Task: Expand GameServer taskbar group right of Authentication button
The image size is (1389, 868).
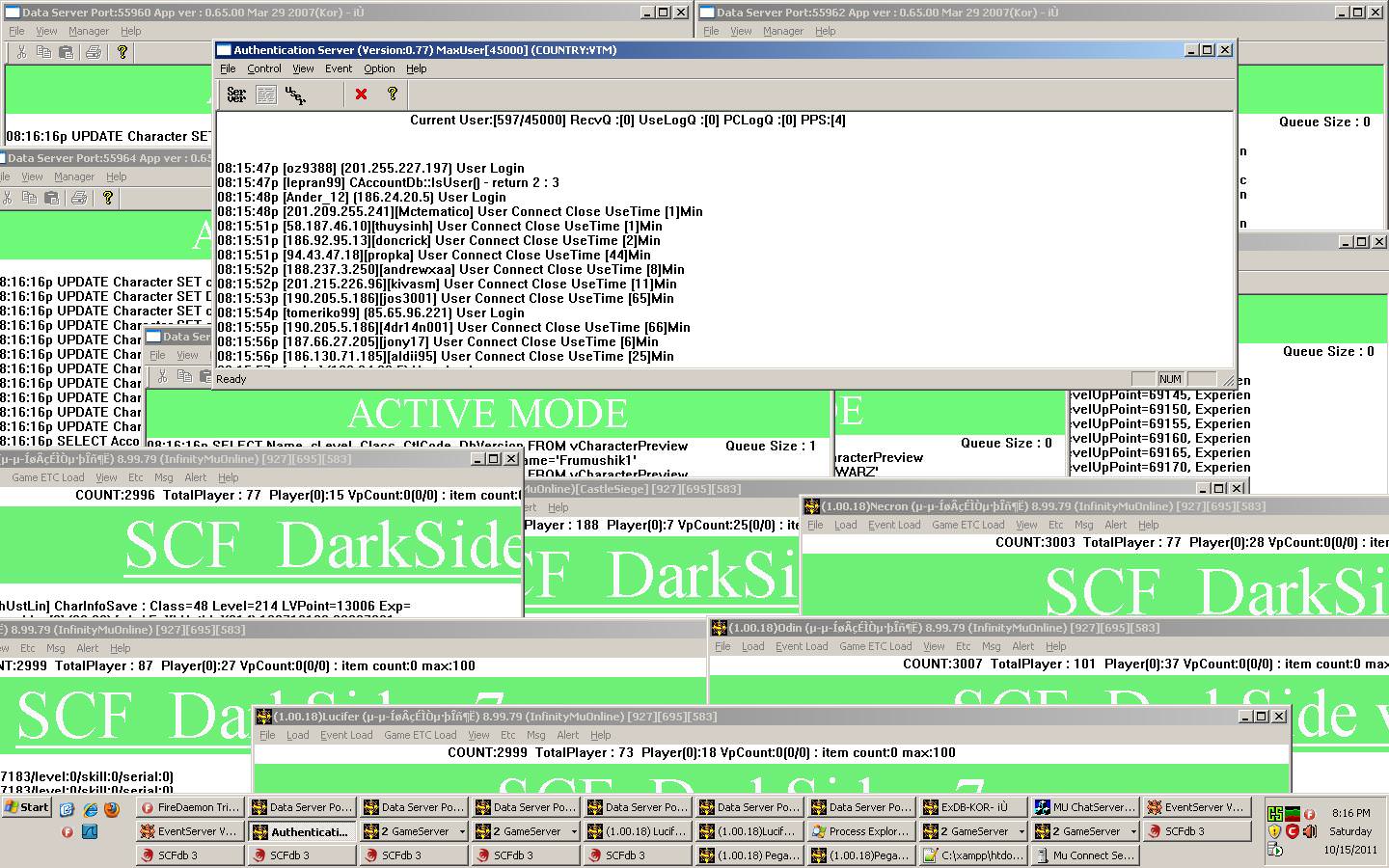Action: (x=413, y=831)
